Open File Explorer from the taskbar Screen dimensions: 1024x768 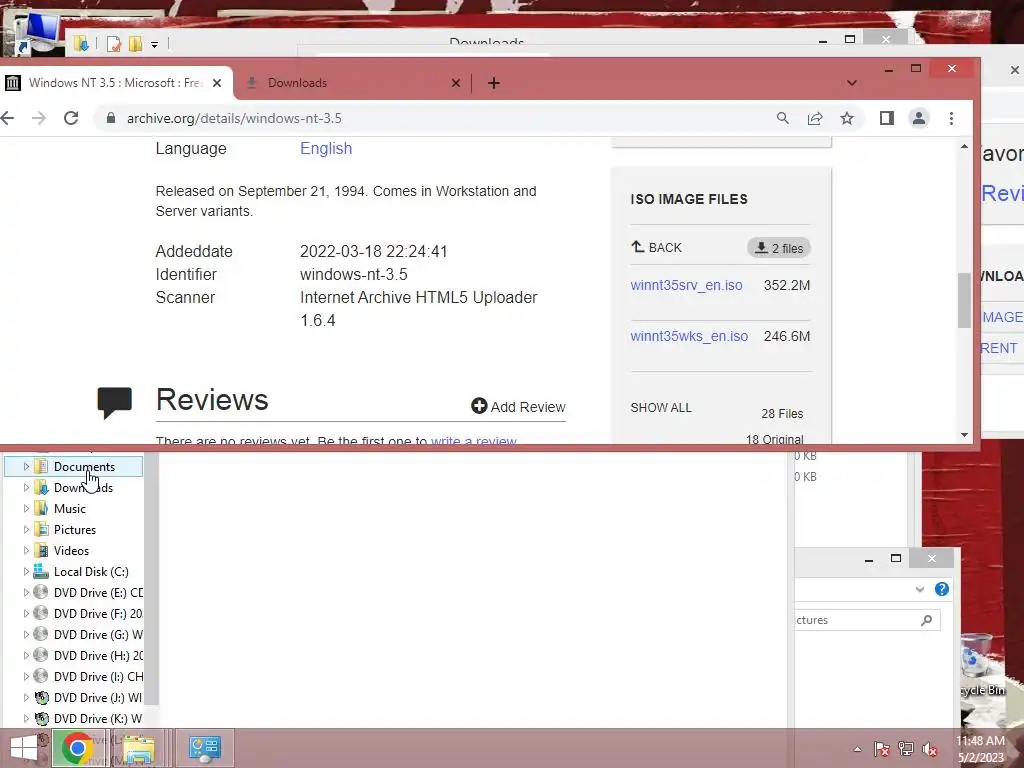coord(138,748)
